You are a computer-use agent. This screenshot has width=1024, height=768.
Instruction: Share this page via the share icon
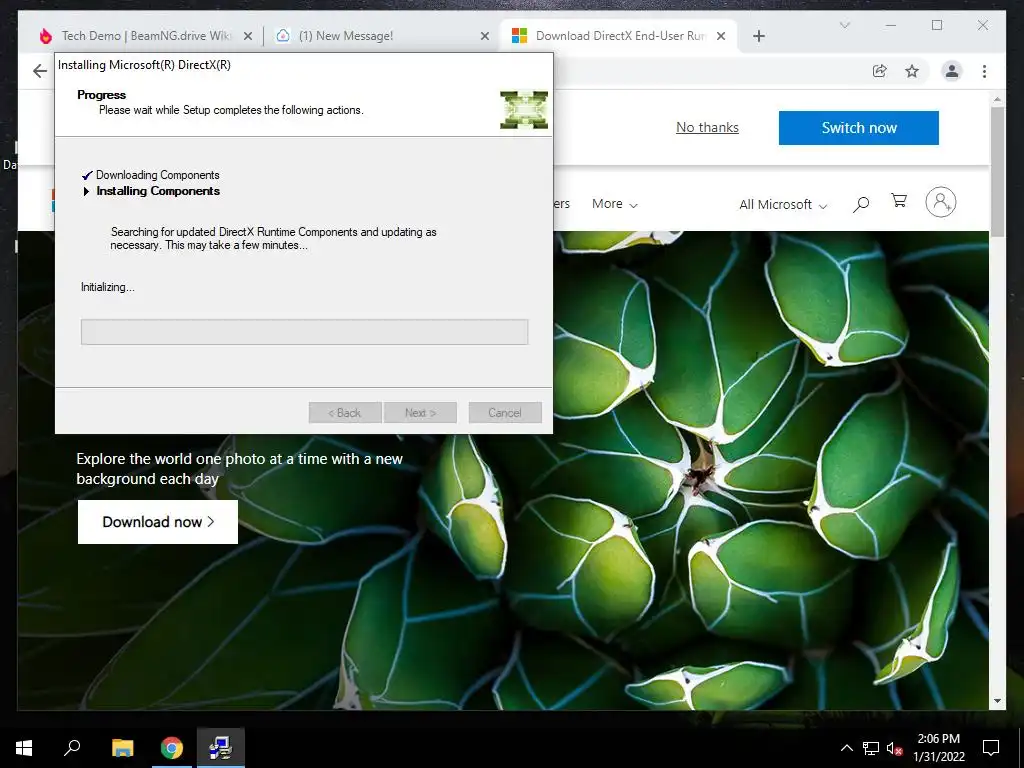click(880, 71)
